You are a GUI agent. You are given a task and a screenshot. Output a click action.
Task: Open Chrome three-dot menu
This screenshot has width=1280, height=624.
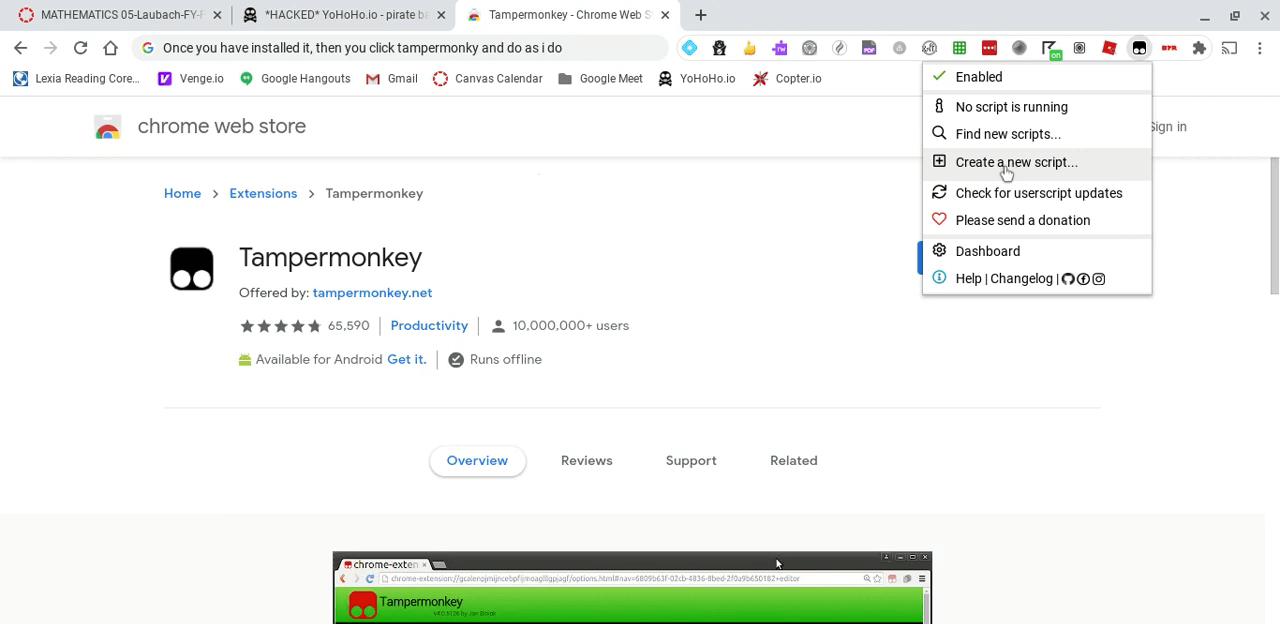coord(1260,48)
